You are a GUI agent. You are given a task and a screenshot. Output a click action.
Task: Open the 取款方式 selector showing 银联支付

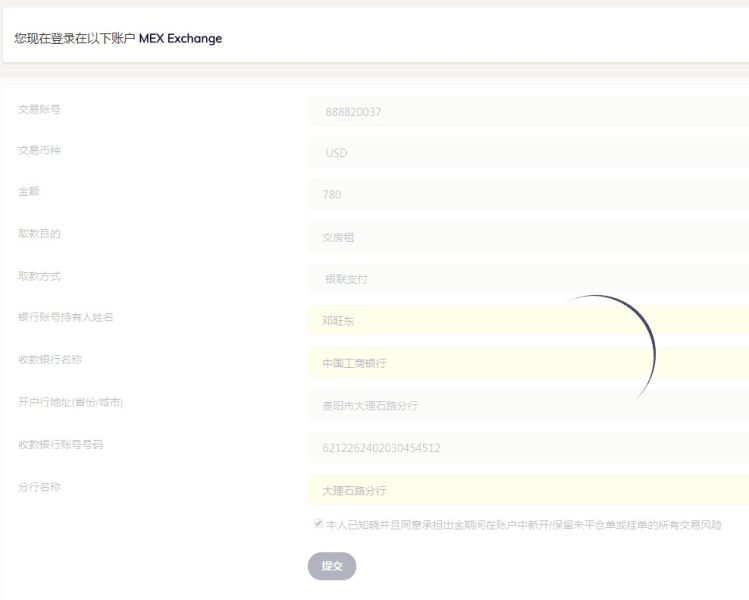(x=528, y=279)
